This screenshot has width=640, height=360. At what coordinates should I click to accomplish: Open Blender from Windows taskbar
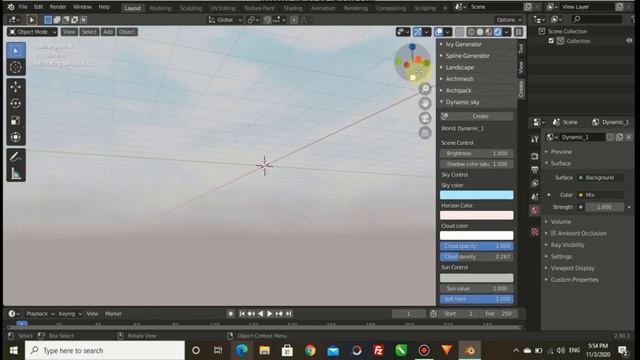tap(469, 350)
